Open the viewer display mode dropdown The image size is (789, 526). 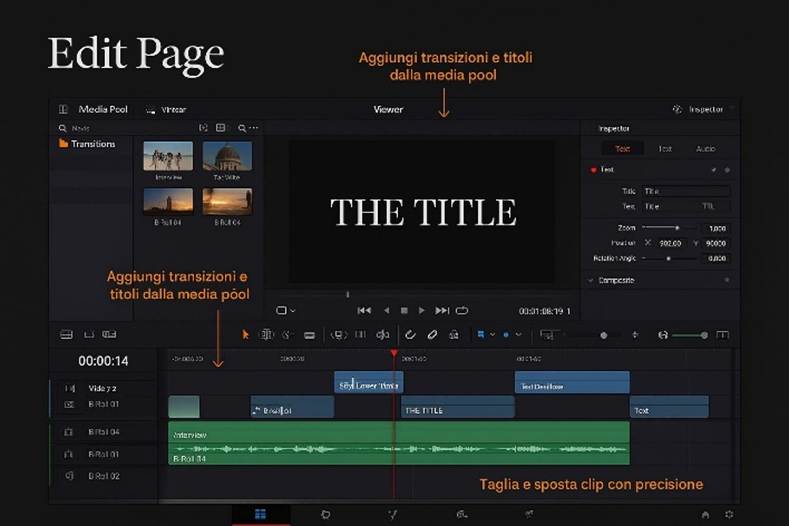tap(287, 311)
